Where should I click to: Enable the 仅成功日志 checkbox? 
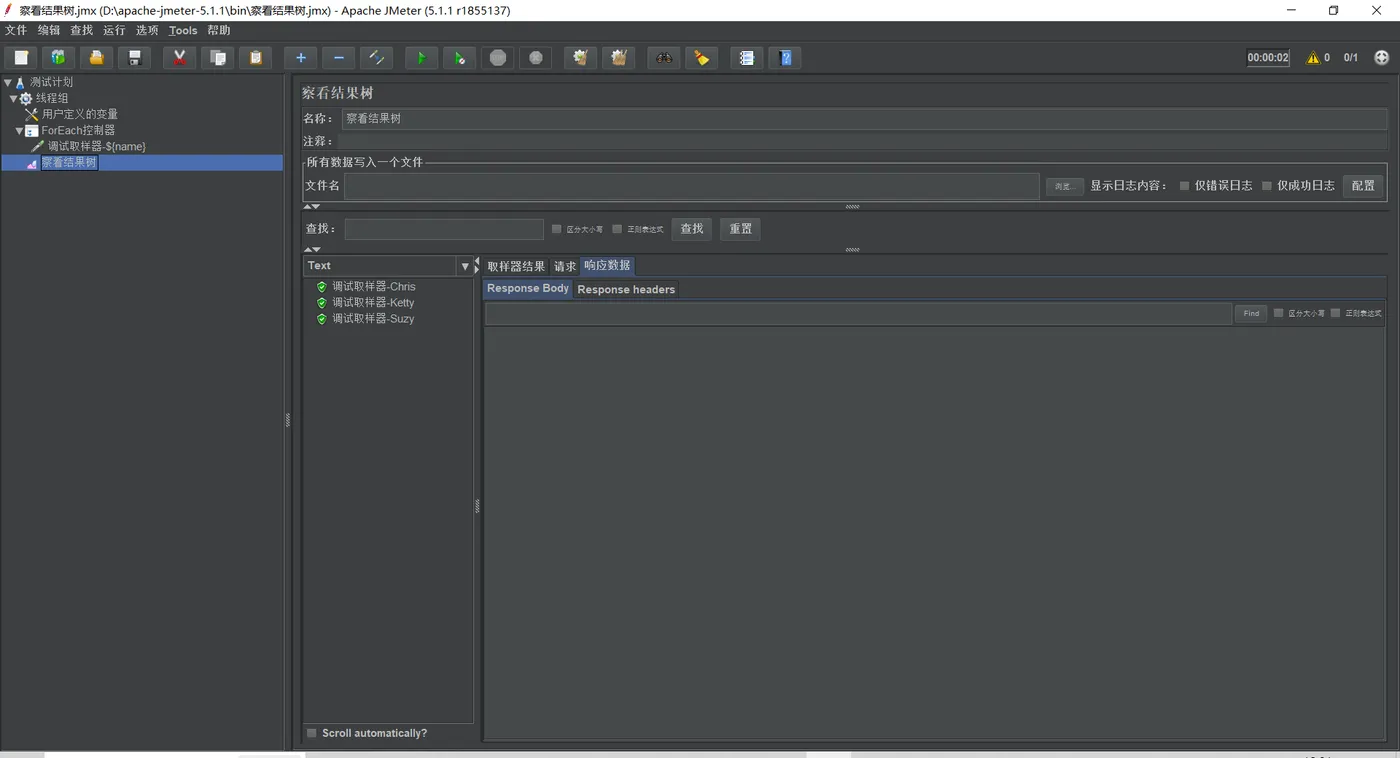(x=1267, y=186)
